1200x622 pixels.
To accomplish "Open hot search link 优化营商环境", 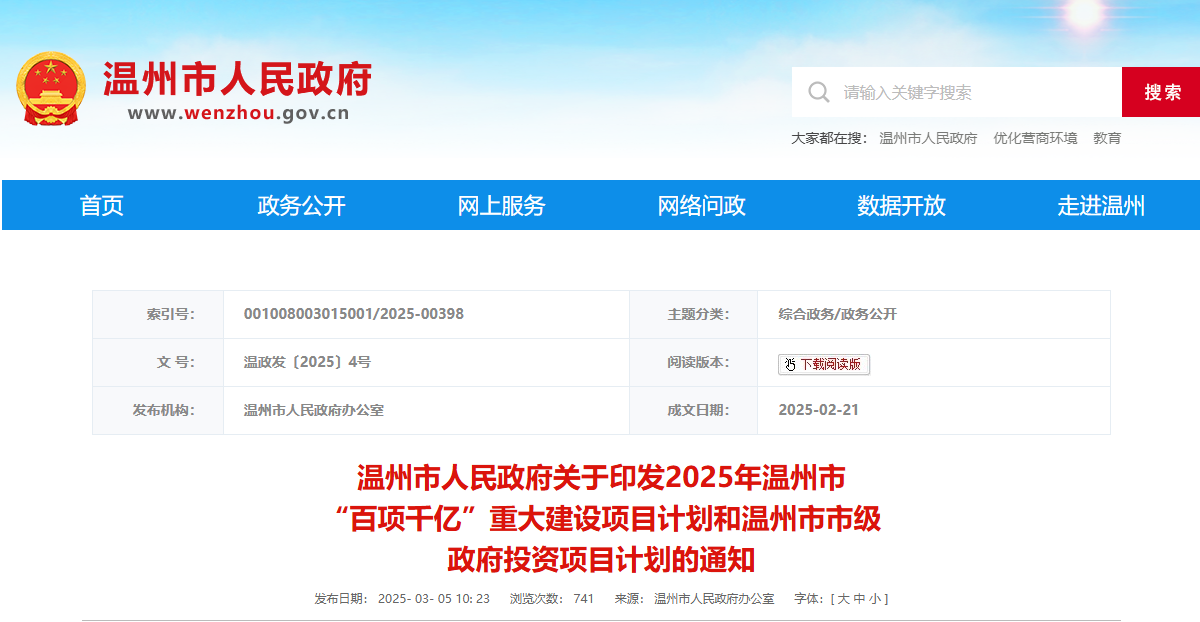I will coord(1035,138).
